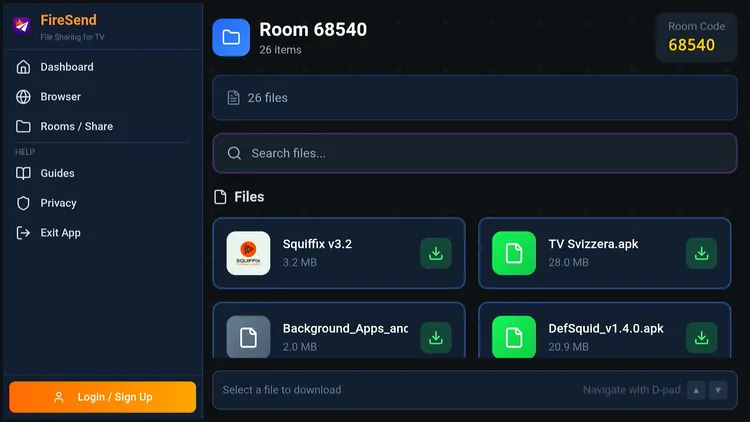This screenshot has width=750, height=422.
Task: Click the Room Code 68540 box
Action: (696, 37)
